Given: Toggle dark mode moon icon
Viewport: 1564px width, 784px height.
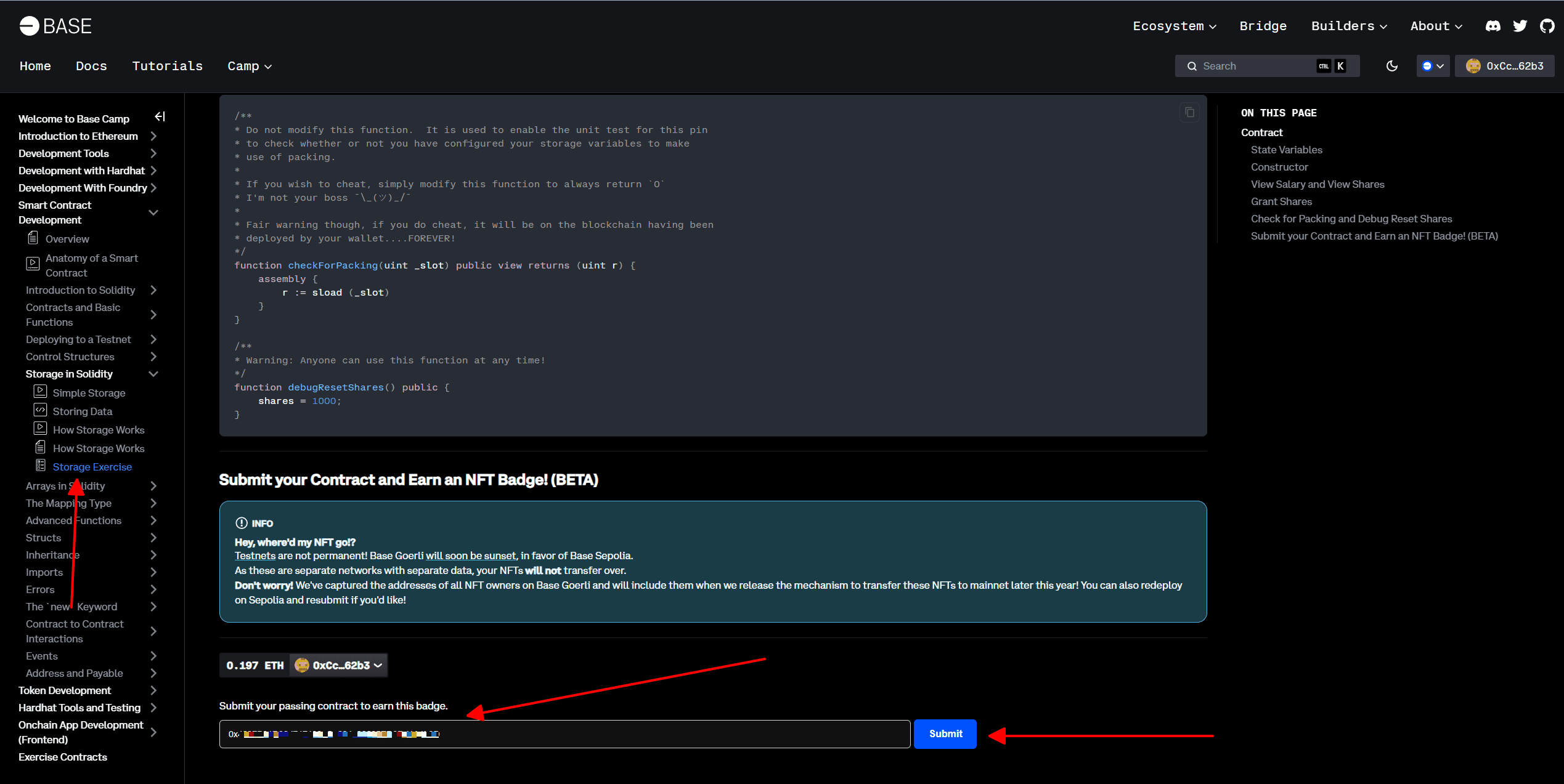Looking at the screenshot, I should tap(1392, 66).
